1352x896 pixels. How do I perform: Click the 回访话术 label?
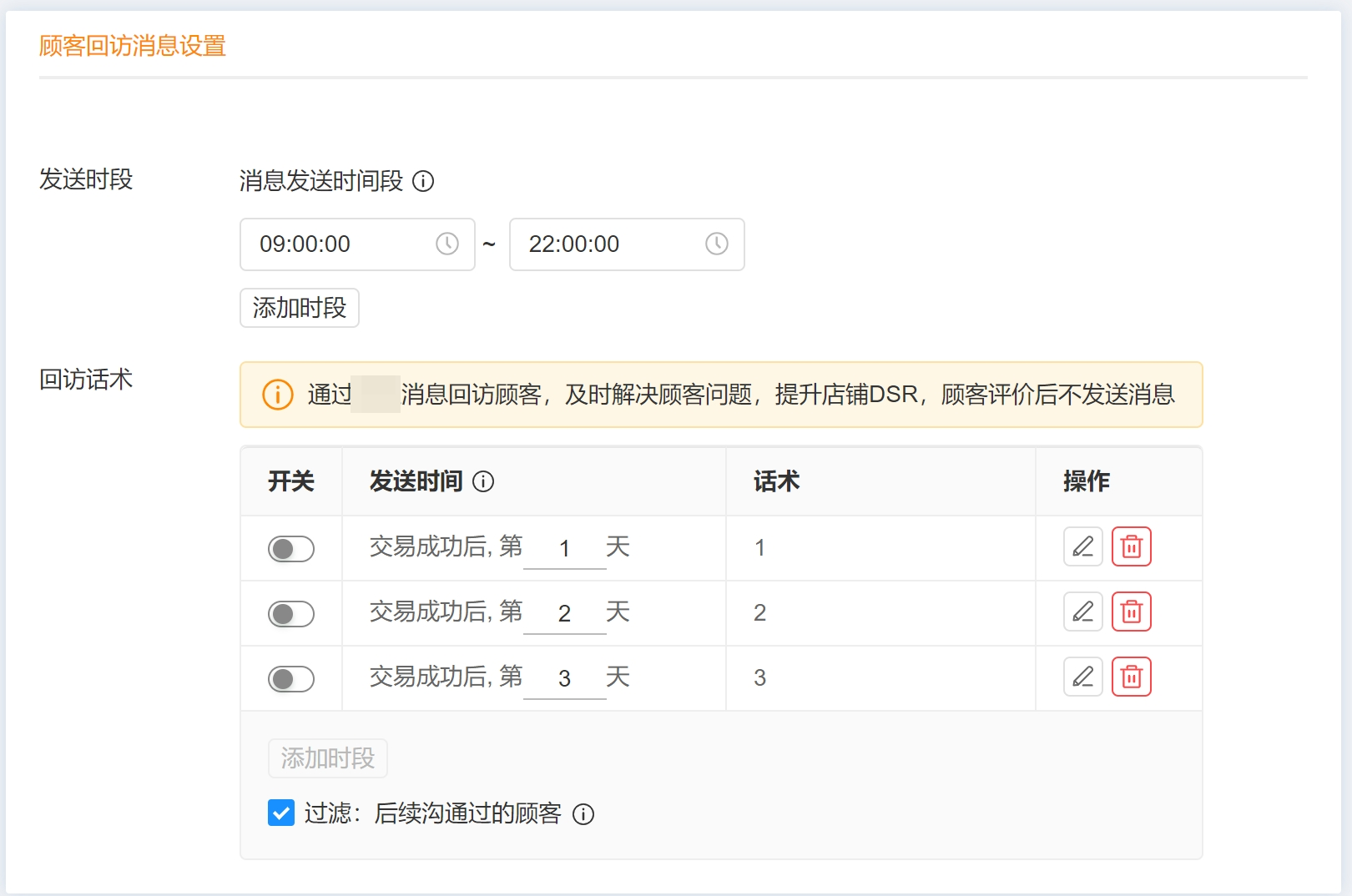coord(86,380)
